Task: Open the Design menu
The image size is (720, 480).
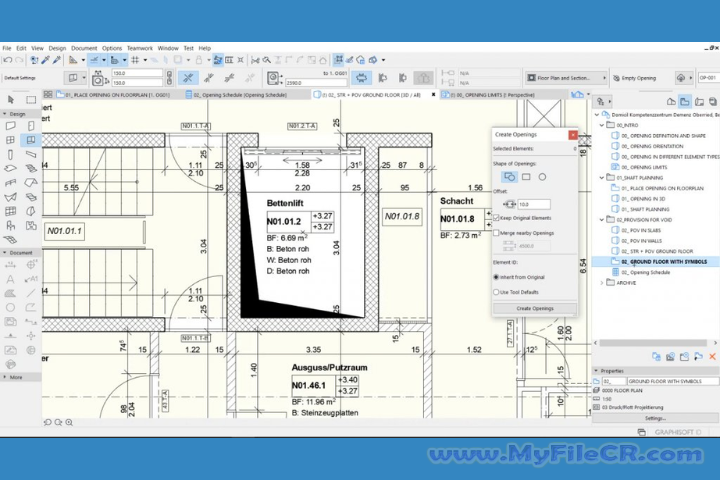Action: click(x=57, y=48)
